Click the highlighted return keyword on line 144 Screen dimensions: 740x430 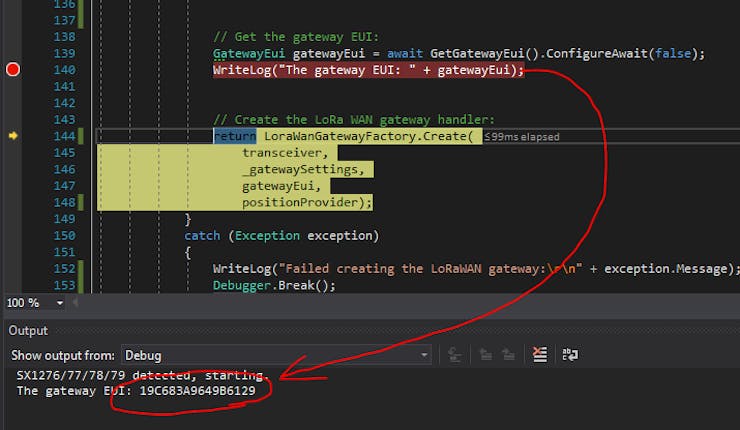[234, 136]
